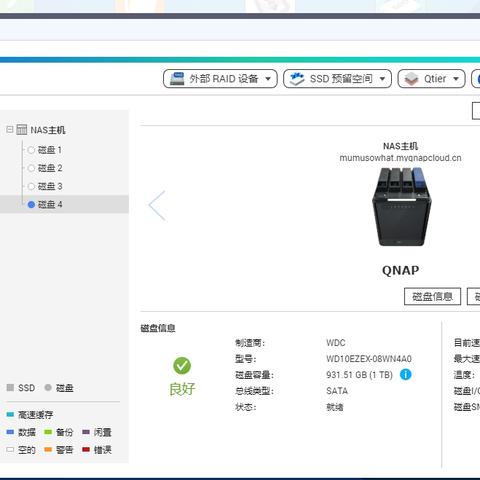
Task: Go to previous enclosure with left arrow
Action: 157,205
